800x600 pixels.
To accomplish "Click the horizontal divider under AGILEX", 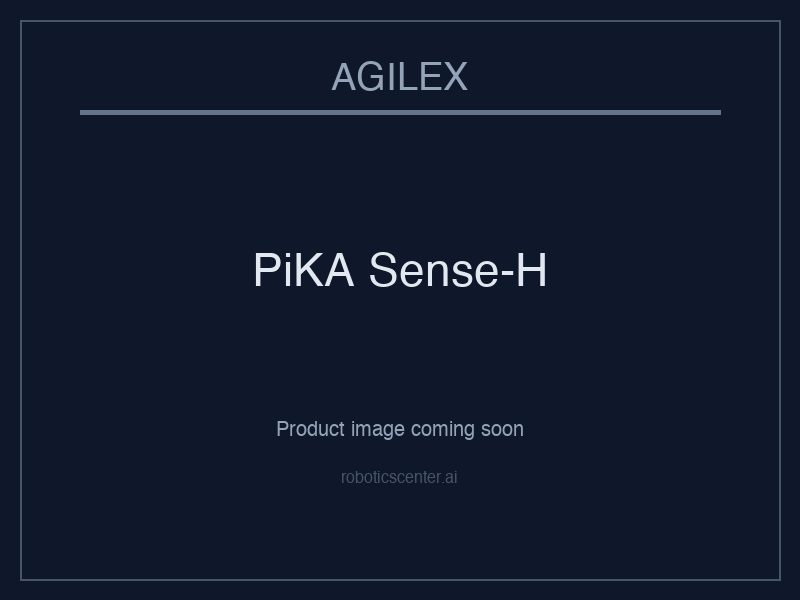I will (x=401, y=113).
